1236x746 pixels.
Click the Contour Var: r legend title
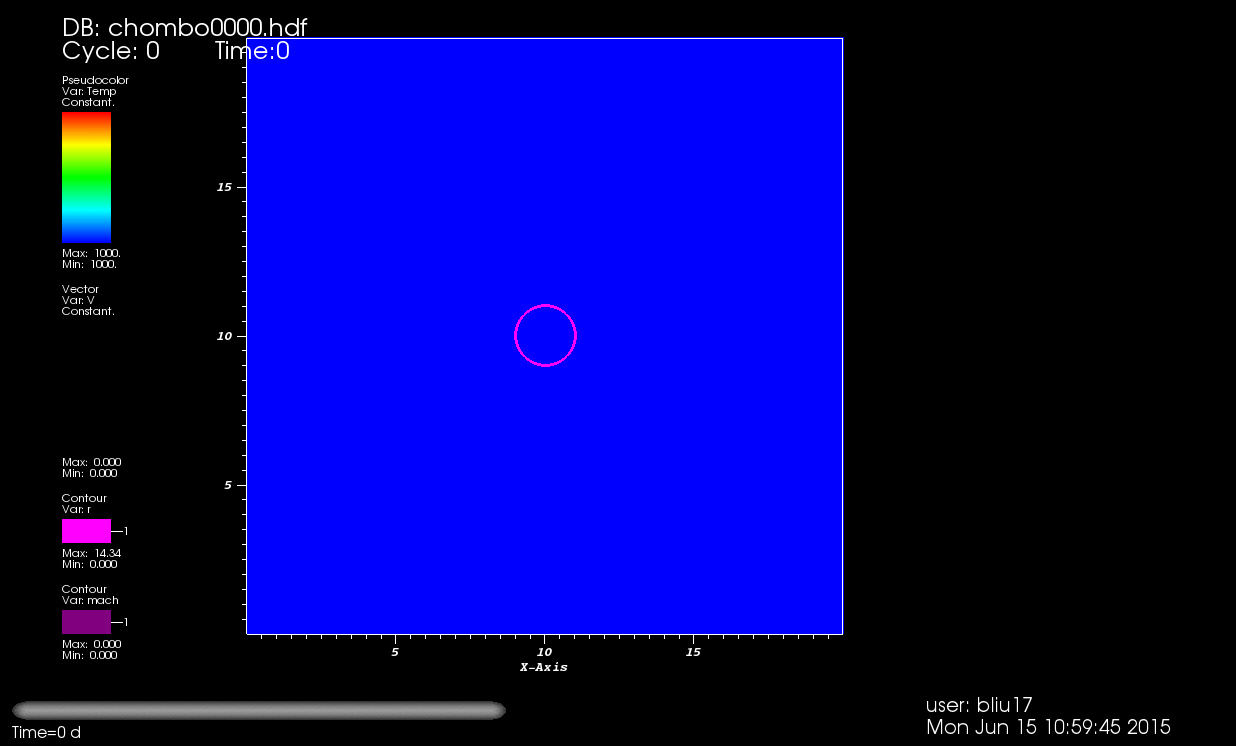coord(84,503)
